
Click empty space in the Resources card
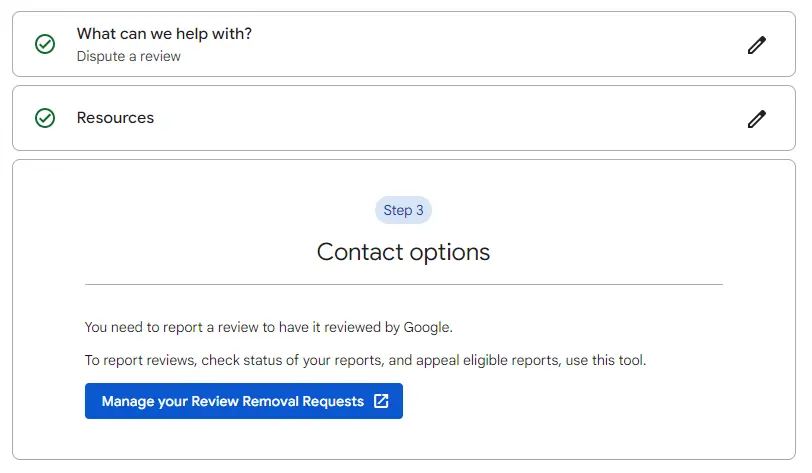(450, 118)
